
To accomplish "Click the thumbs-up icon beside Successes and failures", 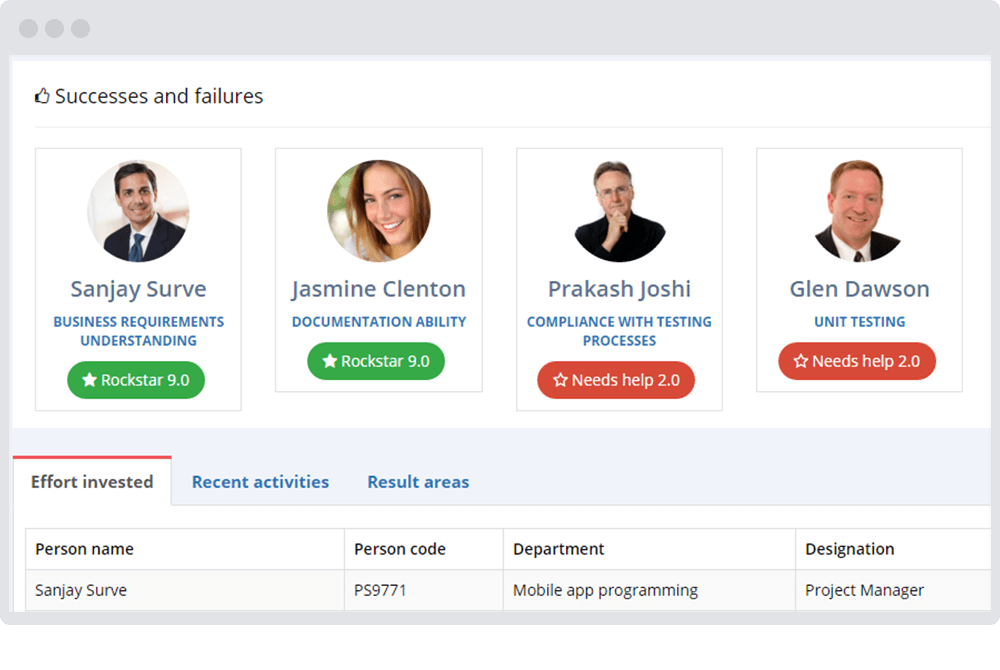I will tap(42, 96).
